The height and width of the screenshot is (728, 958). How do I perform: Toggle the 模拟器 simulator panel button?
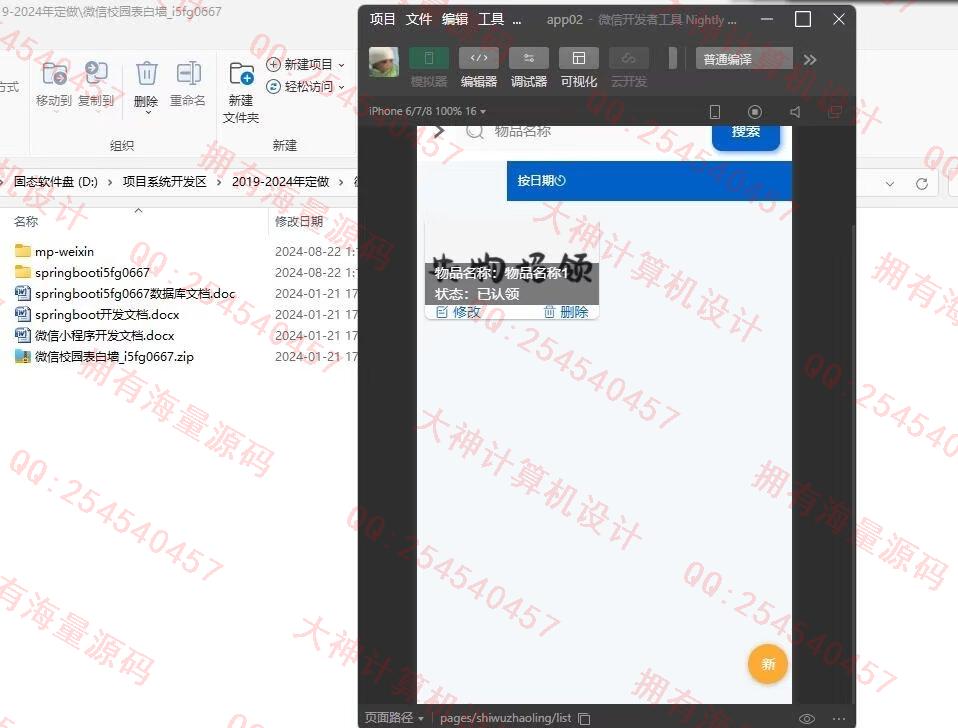tap(429, 67)
